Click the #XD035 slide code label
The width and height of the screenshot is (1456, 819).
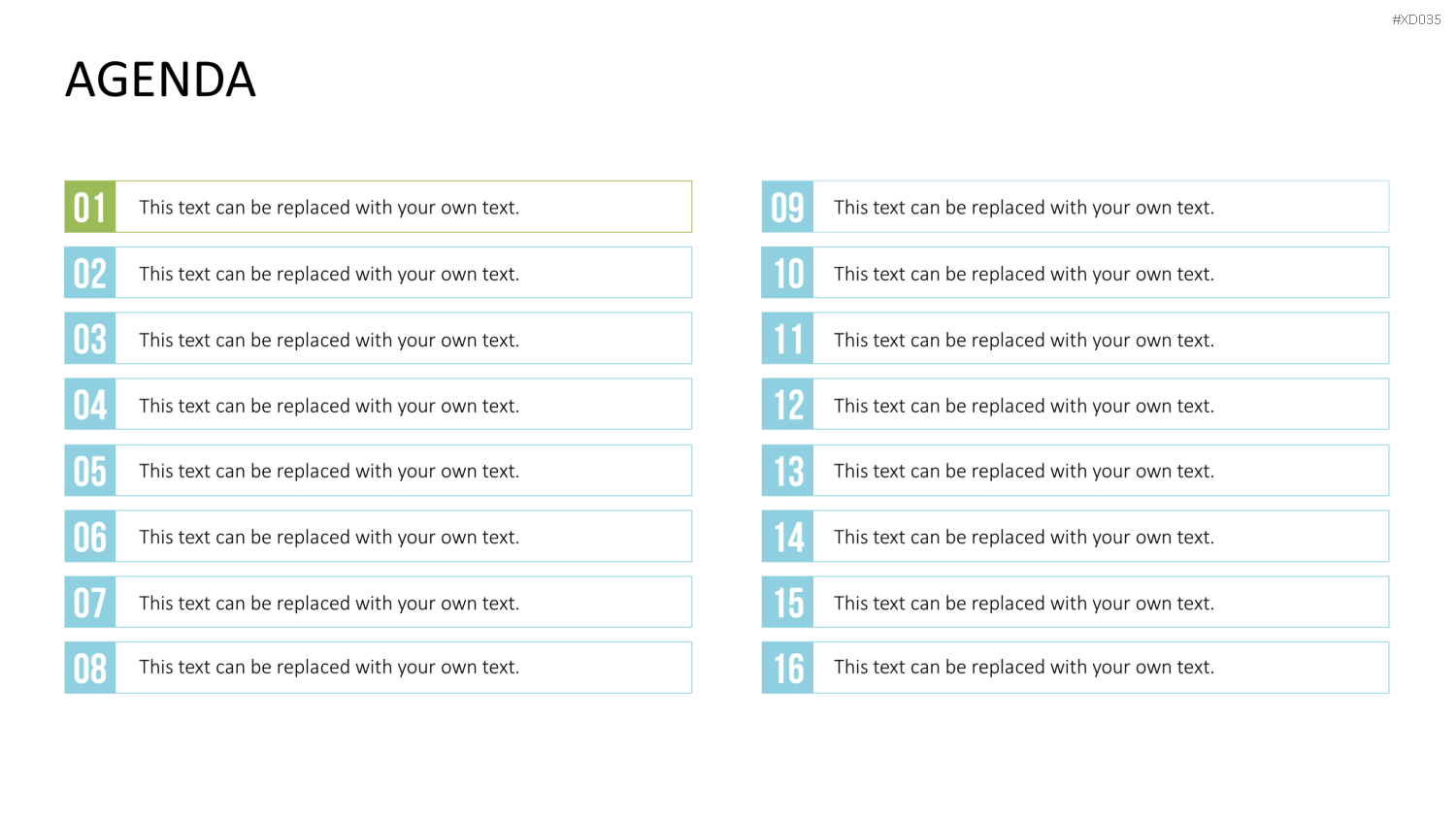pos(1416,19)
